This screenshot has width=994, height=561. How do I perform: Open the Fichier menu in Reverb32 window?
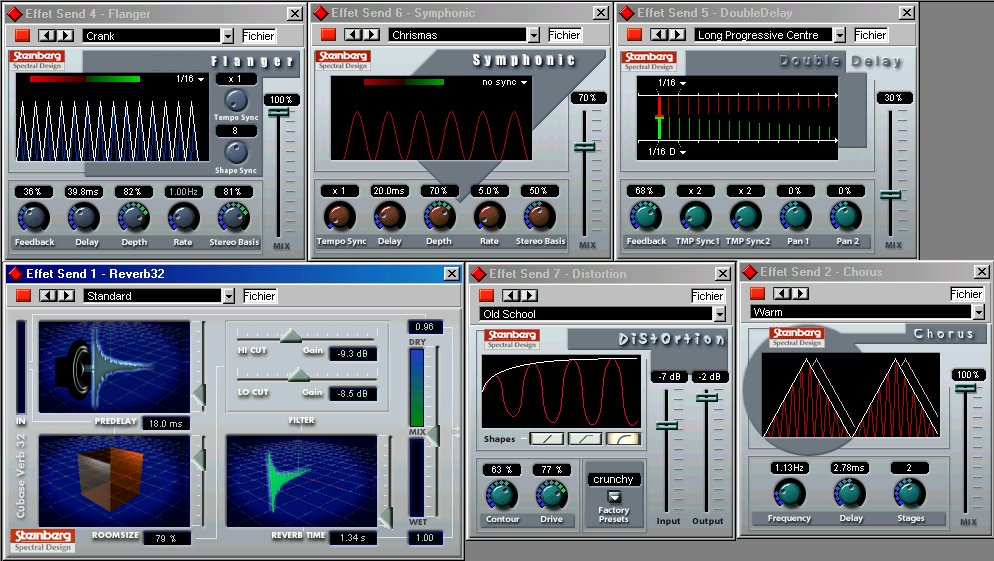tap(259, 296)
